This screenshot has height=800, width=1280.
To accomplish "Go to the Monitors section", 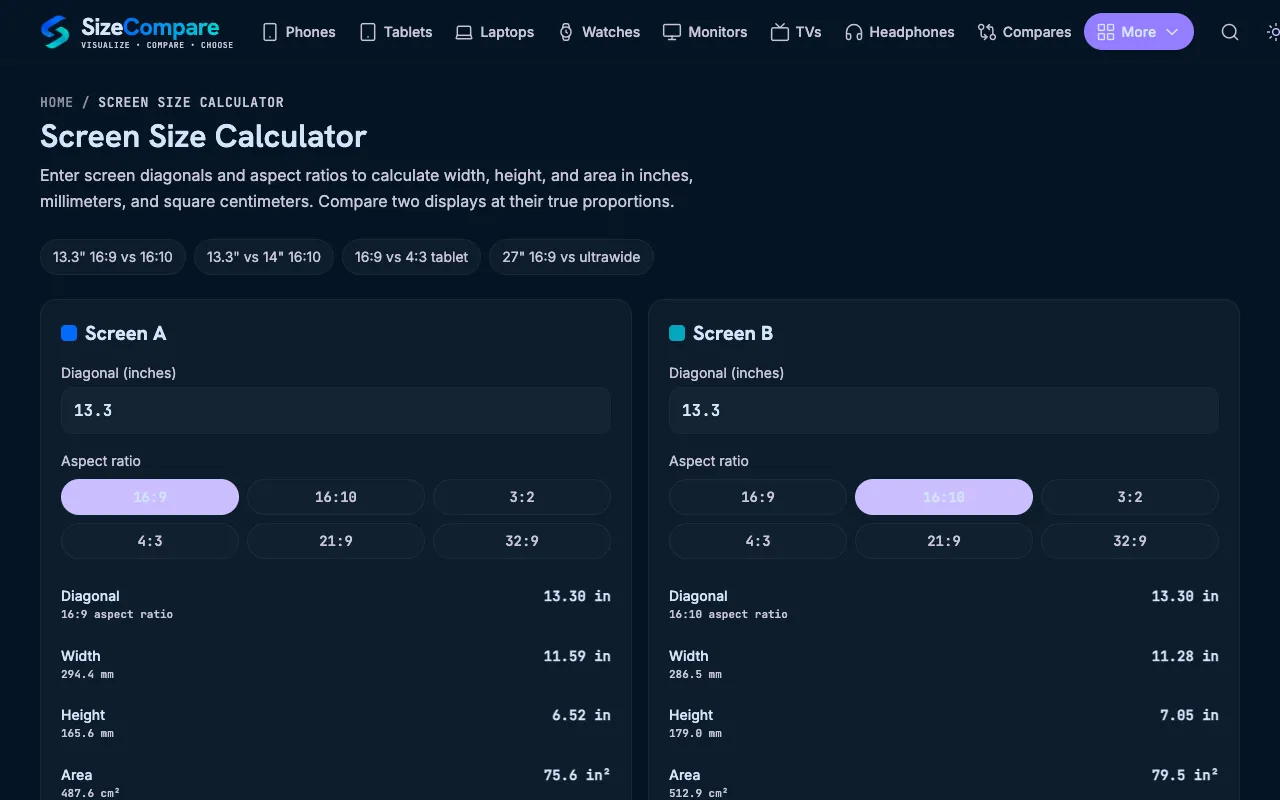I will pyautogui.click(x=705, y=32).
